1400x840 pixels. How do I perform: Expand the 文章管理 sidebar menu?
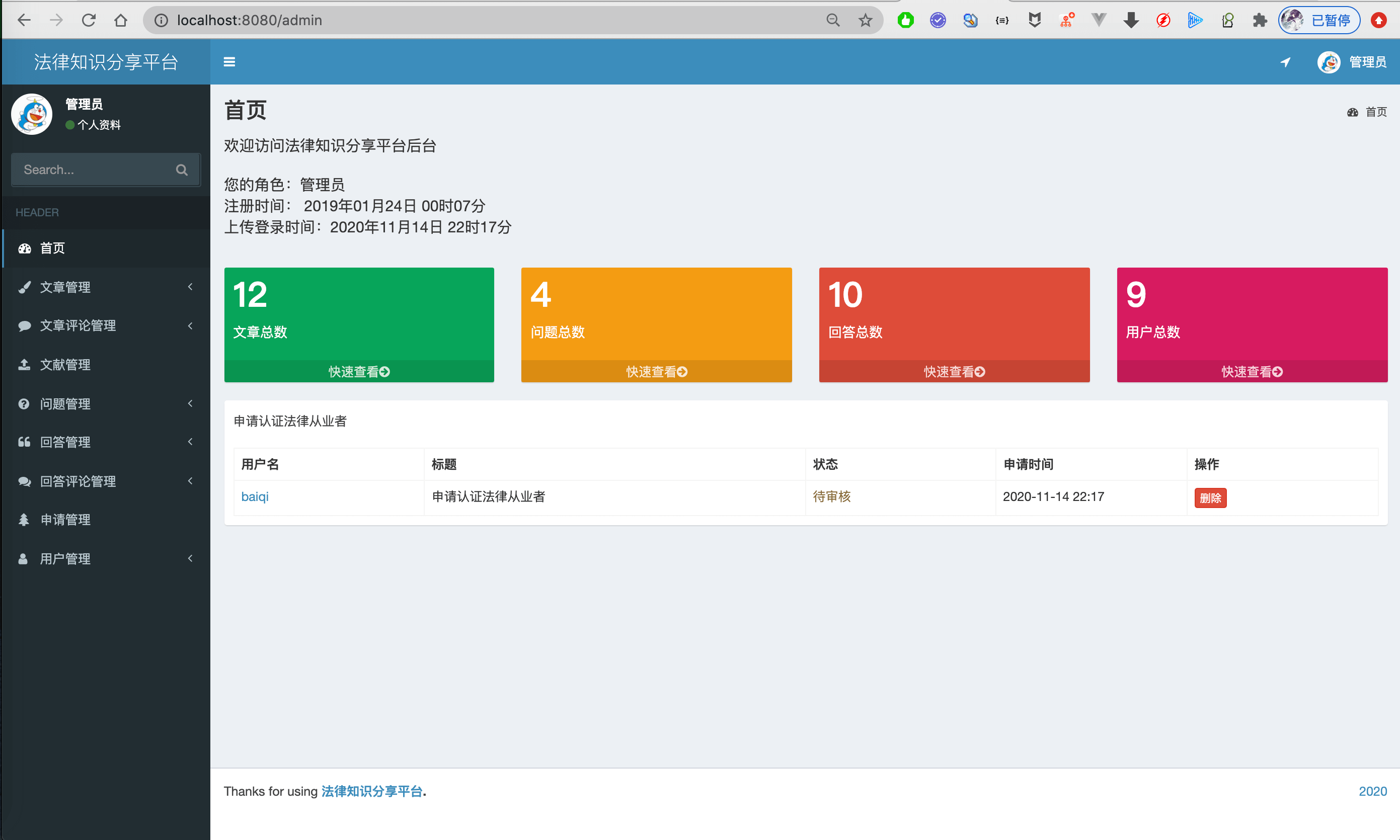click(x=65, y=287)
